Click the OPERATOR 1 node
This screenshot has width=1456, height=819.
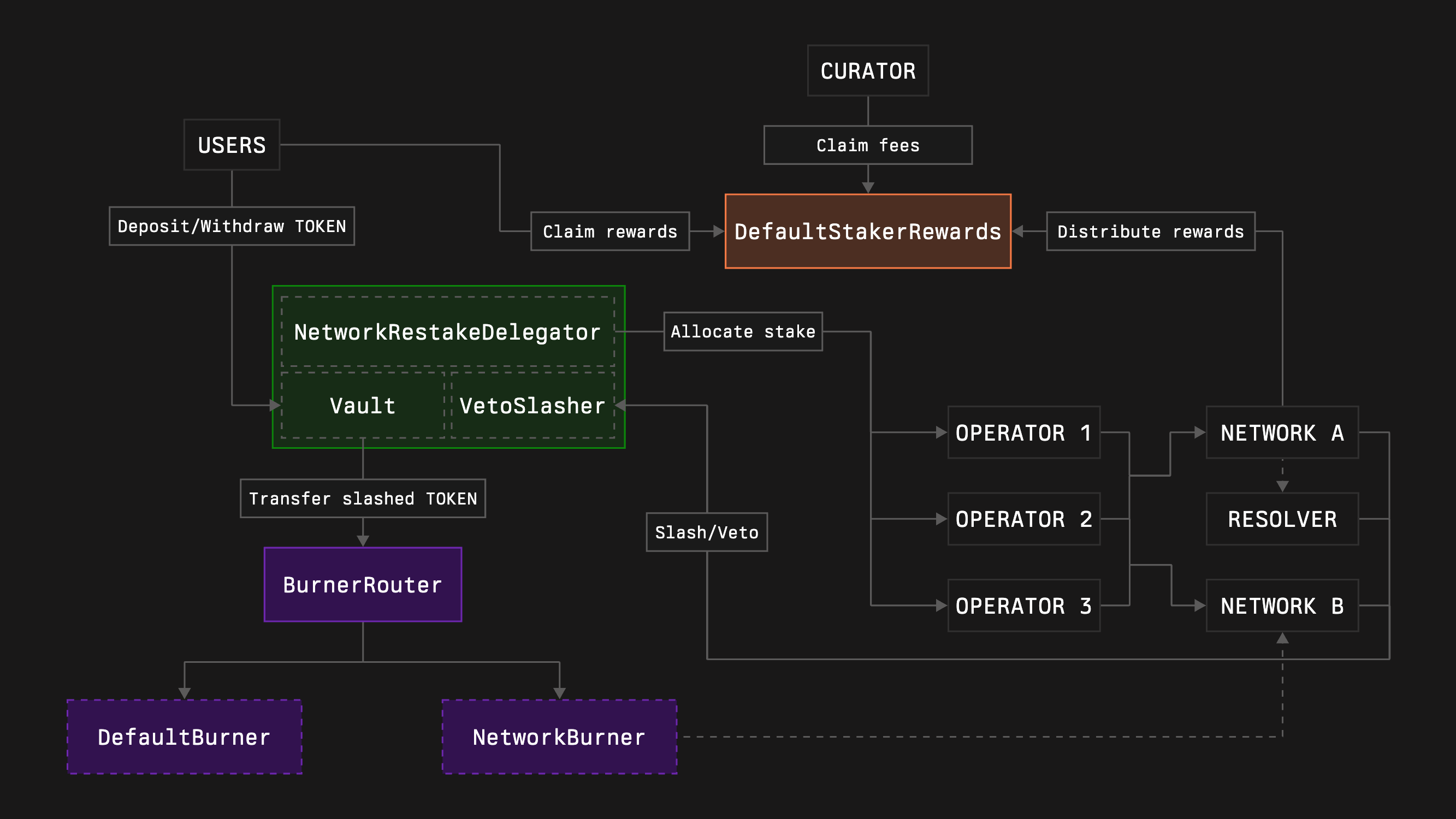click(x=1023, y=433)
